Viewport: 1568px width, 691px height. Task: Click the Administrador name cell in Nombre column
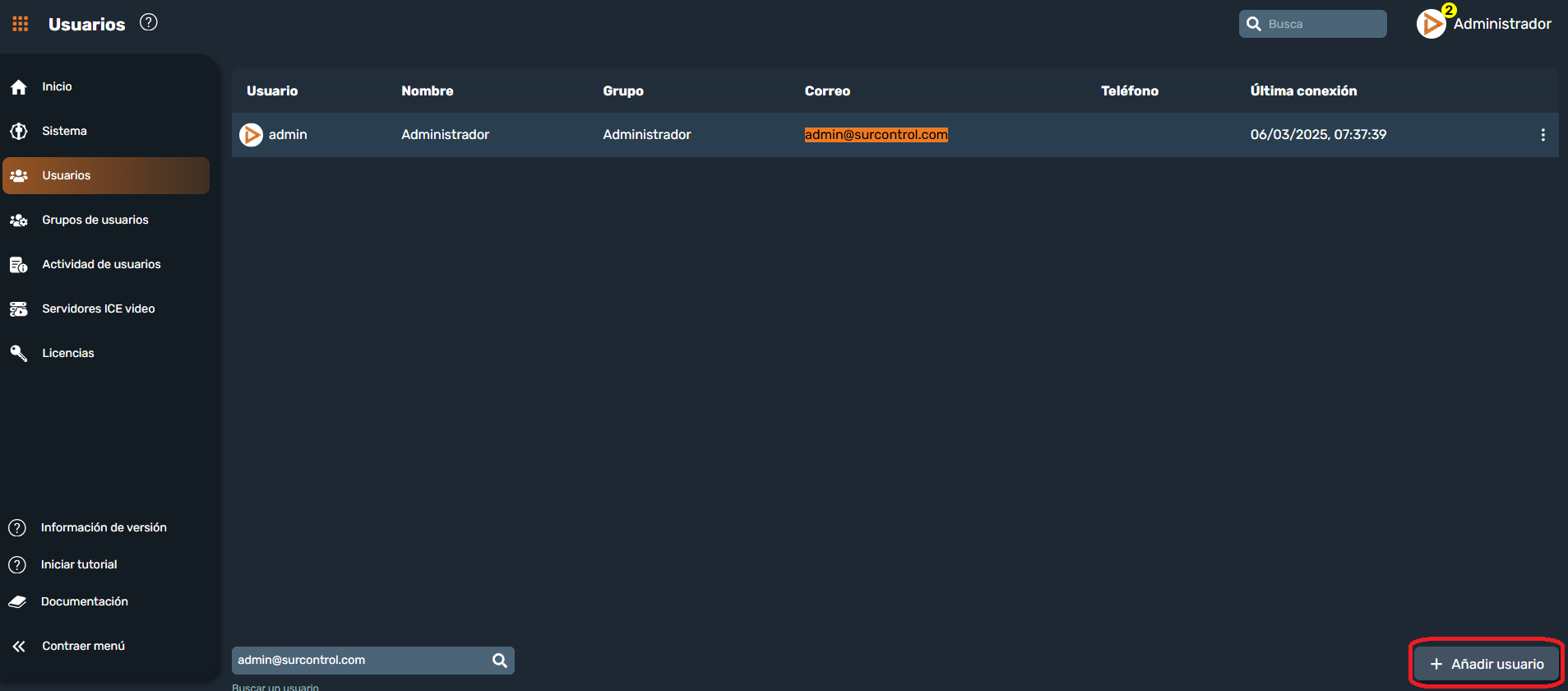point(445,134)
